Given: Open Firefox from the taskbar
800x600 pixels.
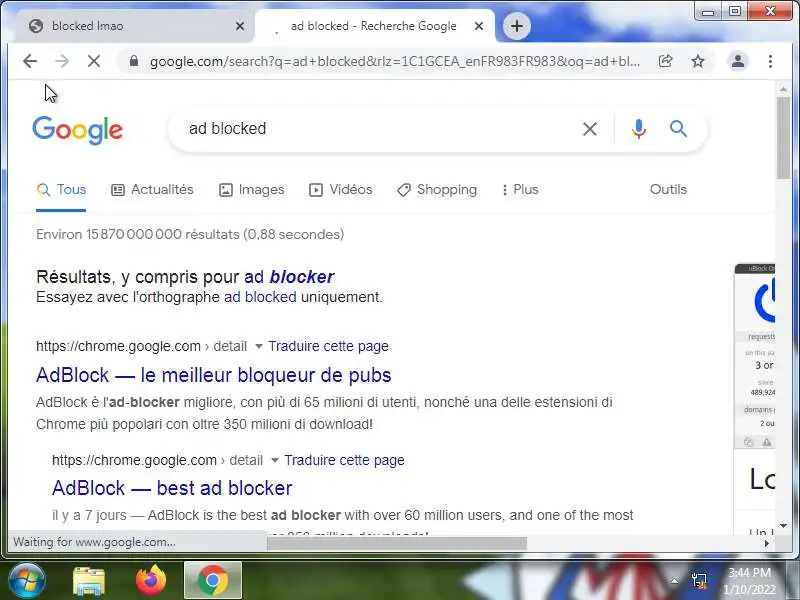Looking at the screenshot, I should (x=151, y=580).
